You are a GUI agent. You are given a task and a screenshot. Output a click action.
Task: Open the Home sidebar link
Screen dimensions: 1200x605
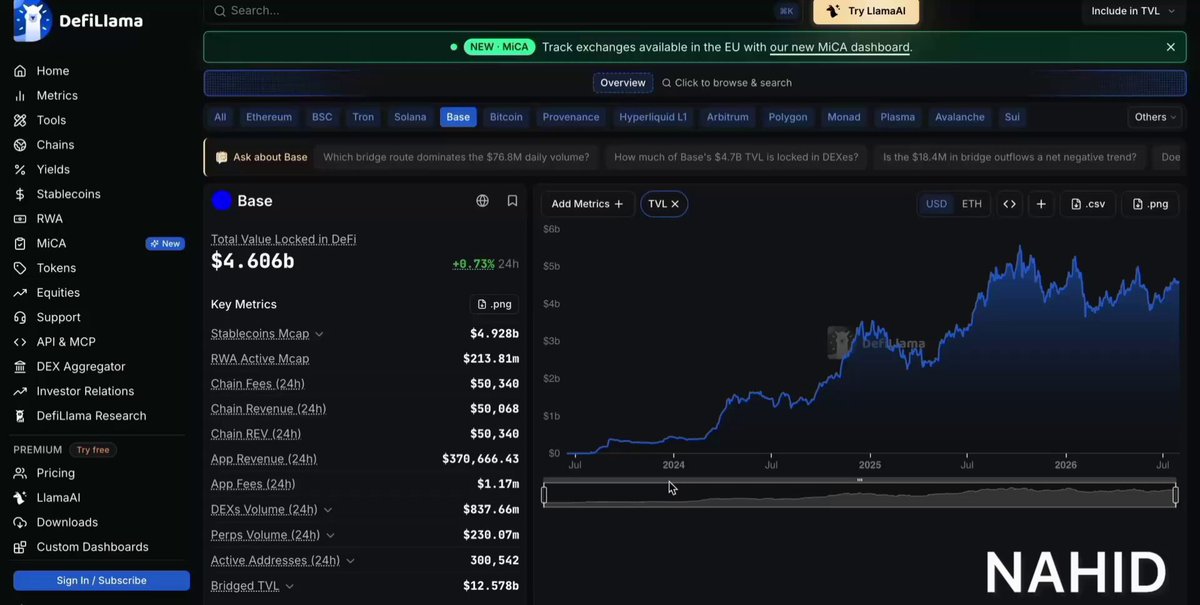pyautogui.click(x=53, y=71)
